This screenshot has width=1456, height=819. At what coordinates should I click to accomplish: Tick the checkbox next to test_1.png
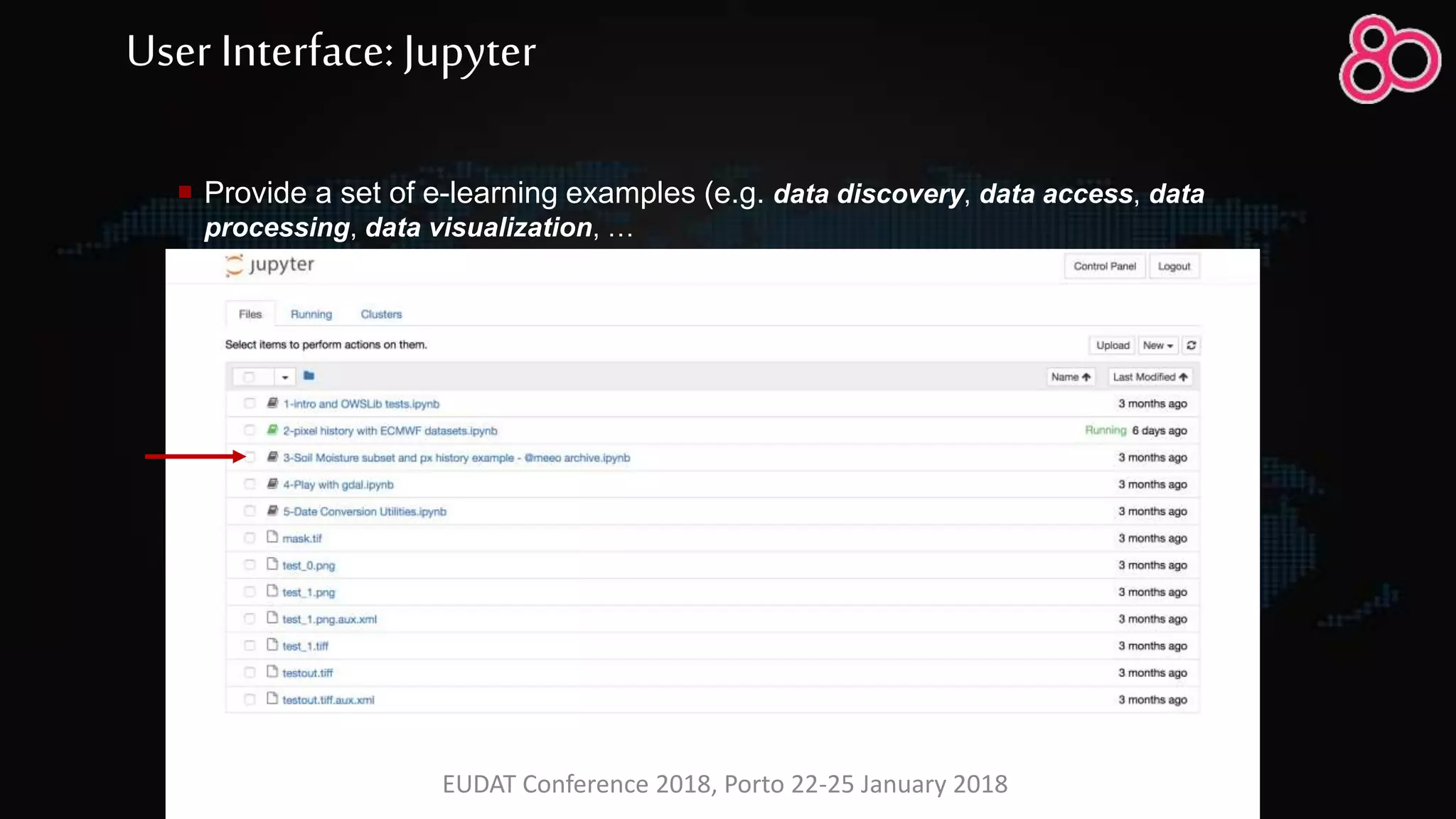click(x=250, y=592)
